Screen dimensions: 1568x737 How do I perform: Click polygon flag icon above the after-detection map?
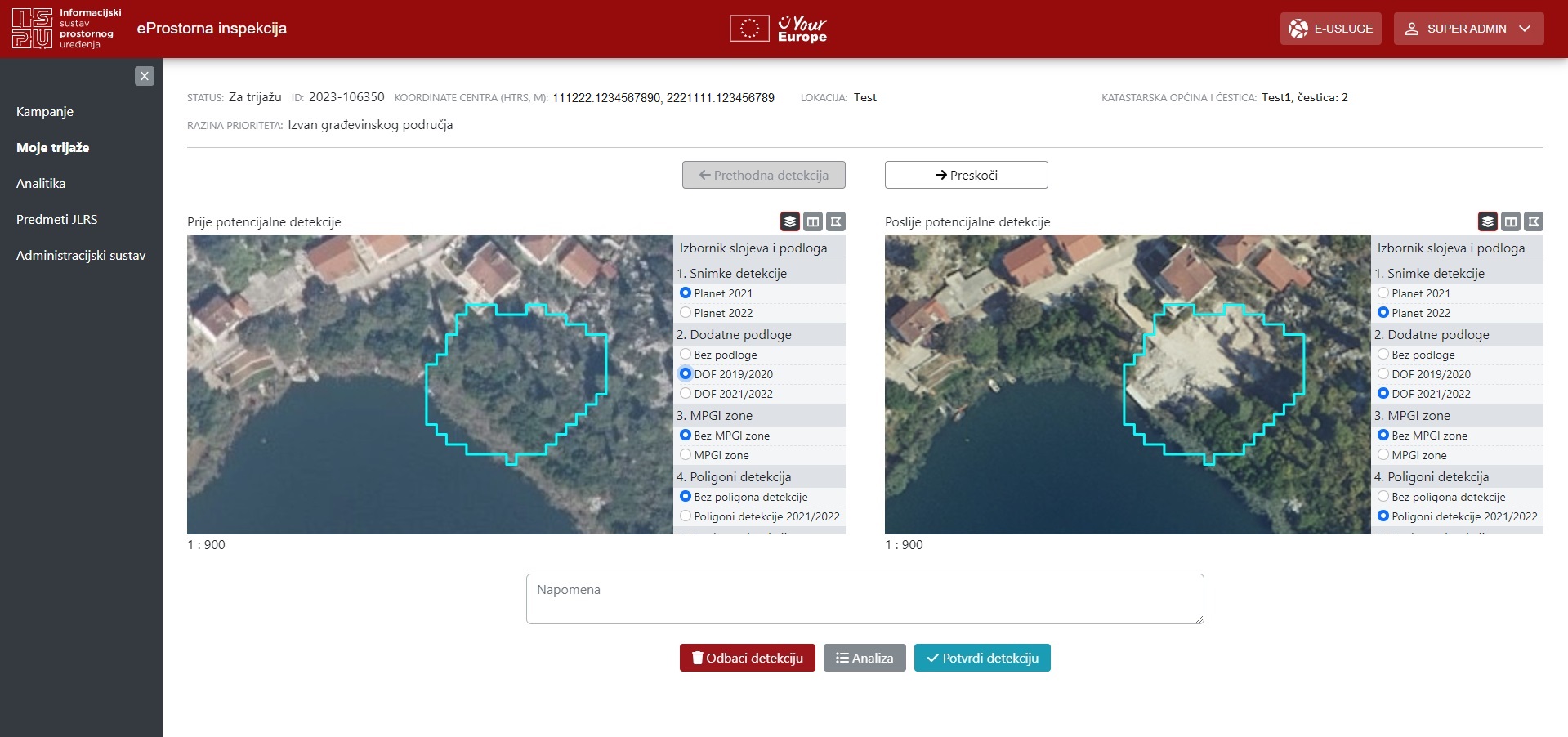tap(1533, 221)
